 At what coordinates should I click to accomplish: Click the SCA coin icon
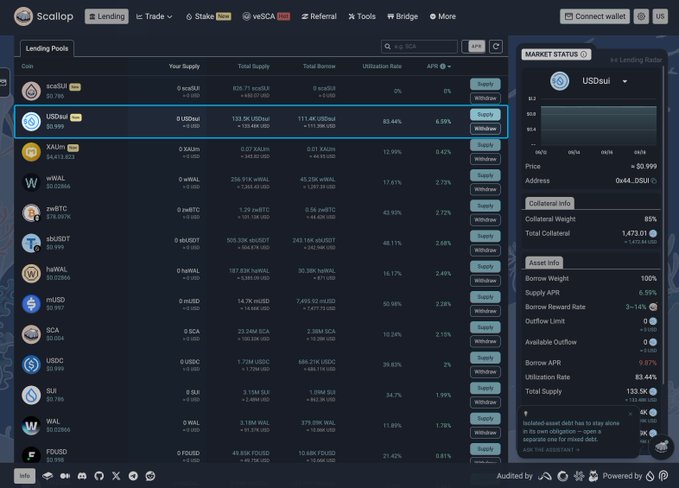tap(31, 334)
